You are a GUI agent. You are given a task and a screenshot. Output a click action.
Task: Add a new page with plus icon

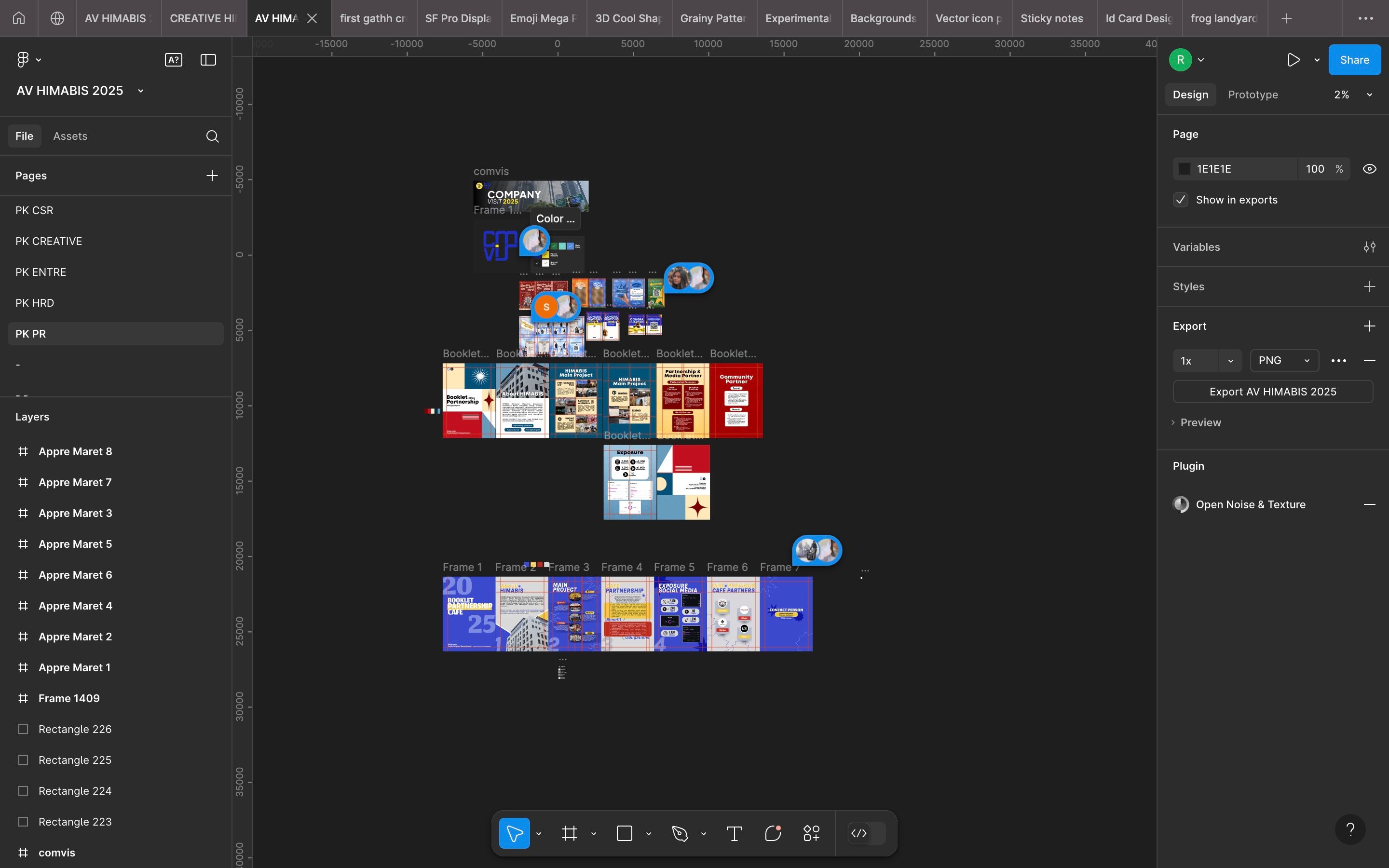tap(212, 176)
